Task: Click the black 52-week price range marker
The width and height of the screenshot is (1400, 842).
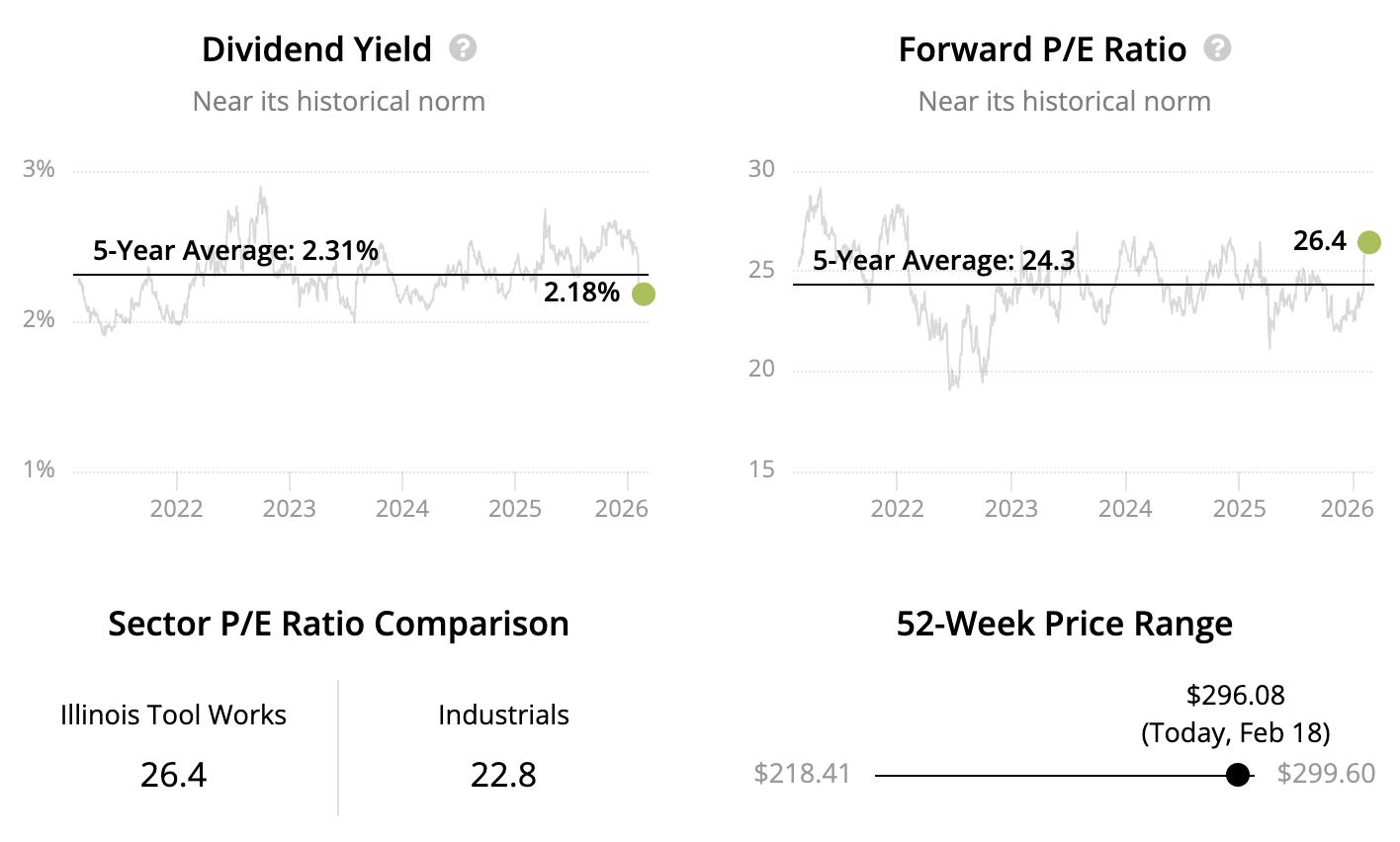Action: tap(1237, 775)
